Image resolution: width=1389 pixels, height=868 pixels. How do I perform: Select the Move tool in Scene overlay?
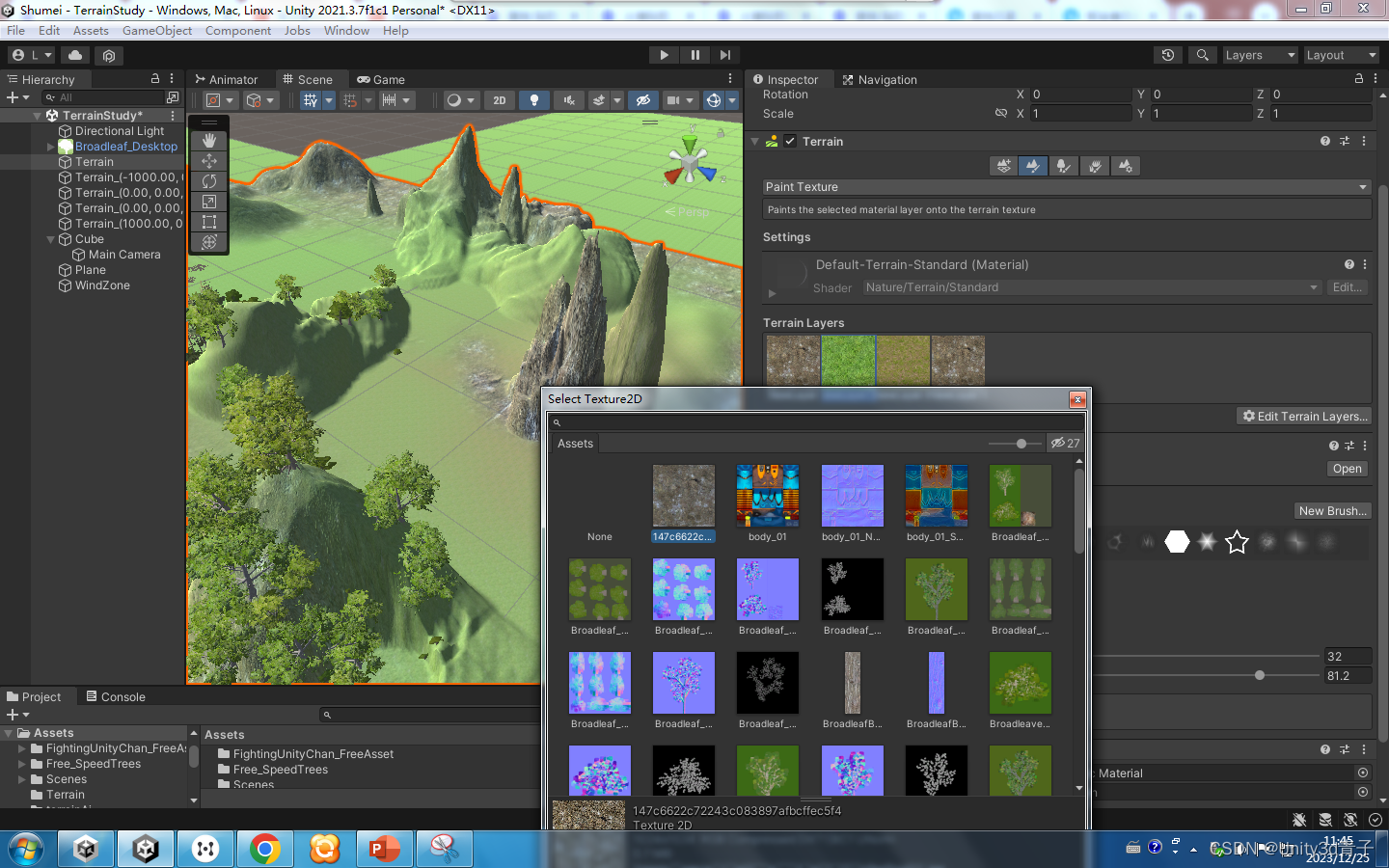[209, 161]
